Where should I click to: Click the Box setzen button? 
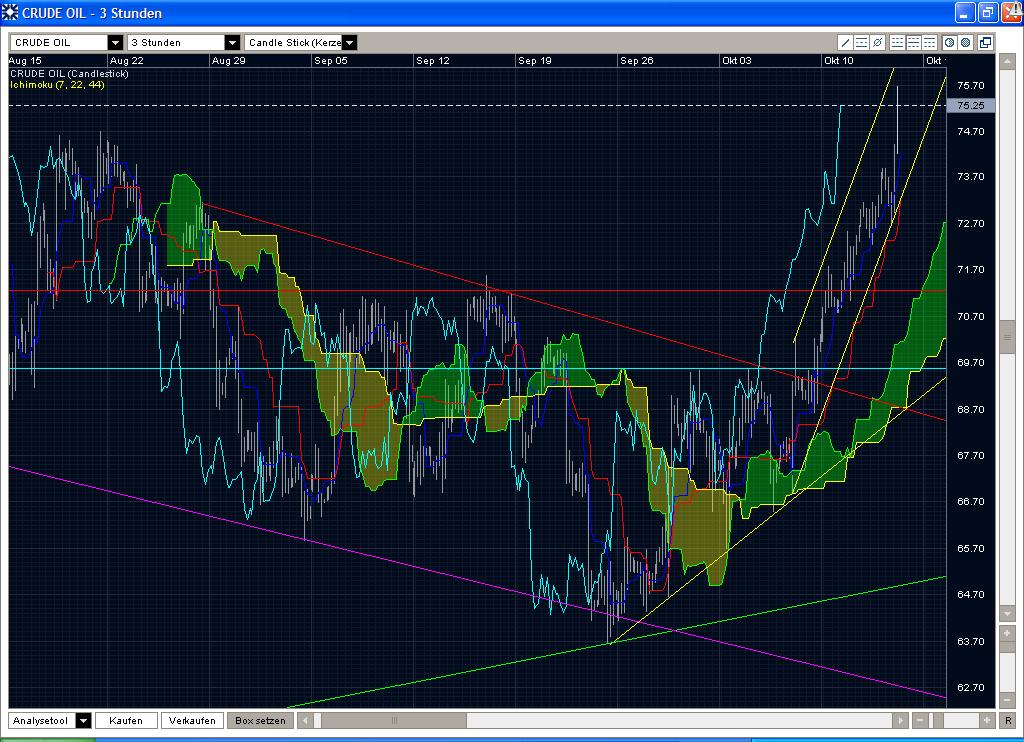(x=259, y=720)
